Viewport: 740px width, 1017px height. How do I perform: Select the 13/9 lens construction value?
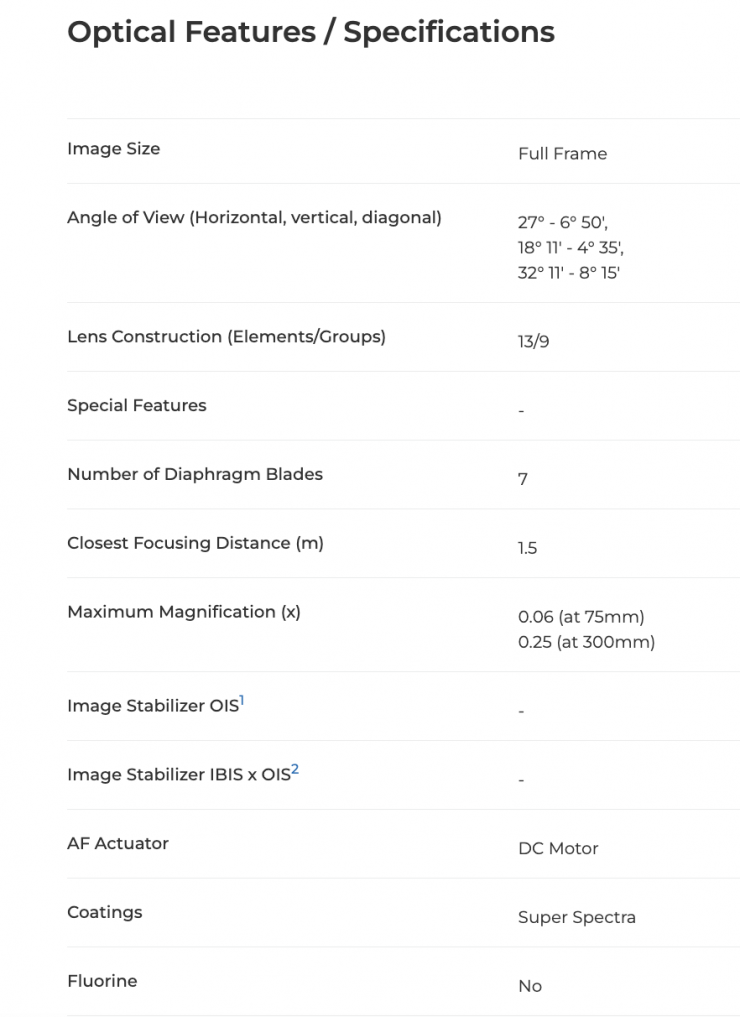tap(533, 342)
